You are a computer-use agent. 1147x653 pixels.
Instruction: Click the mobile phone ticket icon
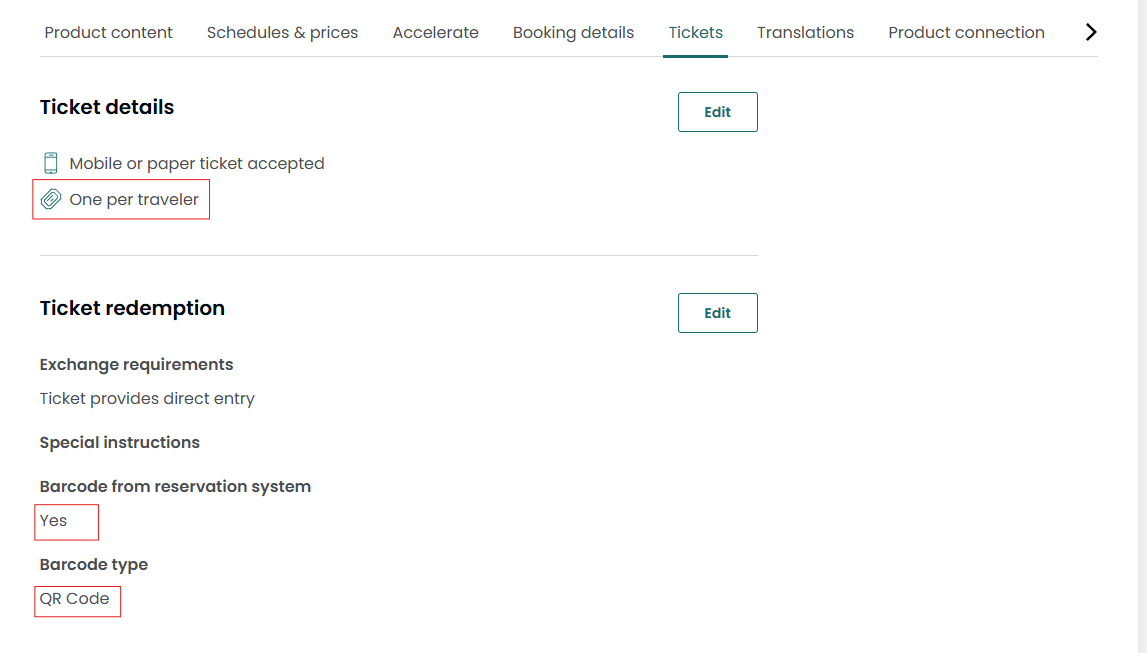[x=50, y=163]
